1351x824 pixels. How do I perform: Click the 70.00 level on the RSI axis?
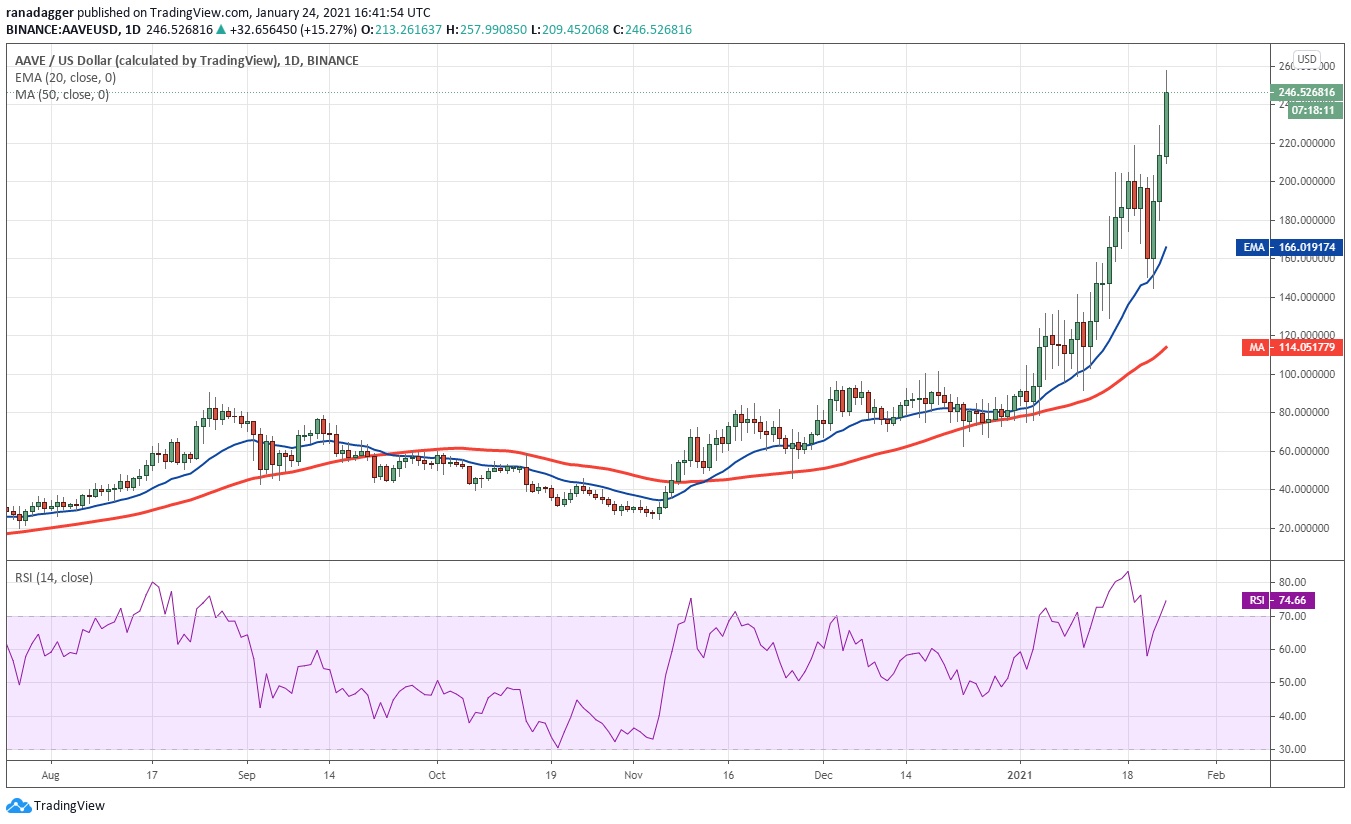[x=1294, y=616]
